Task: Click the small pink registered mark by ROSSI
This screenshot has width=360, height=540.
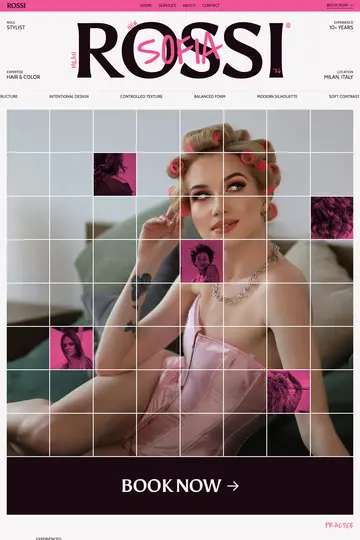Action: coord(288,25)
